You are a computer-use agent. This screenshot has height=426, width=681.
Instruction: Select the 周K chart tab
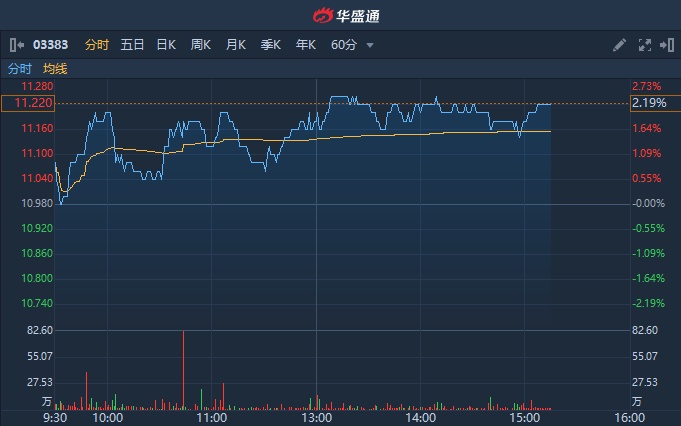pos(201,45)
